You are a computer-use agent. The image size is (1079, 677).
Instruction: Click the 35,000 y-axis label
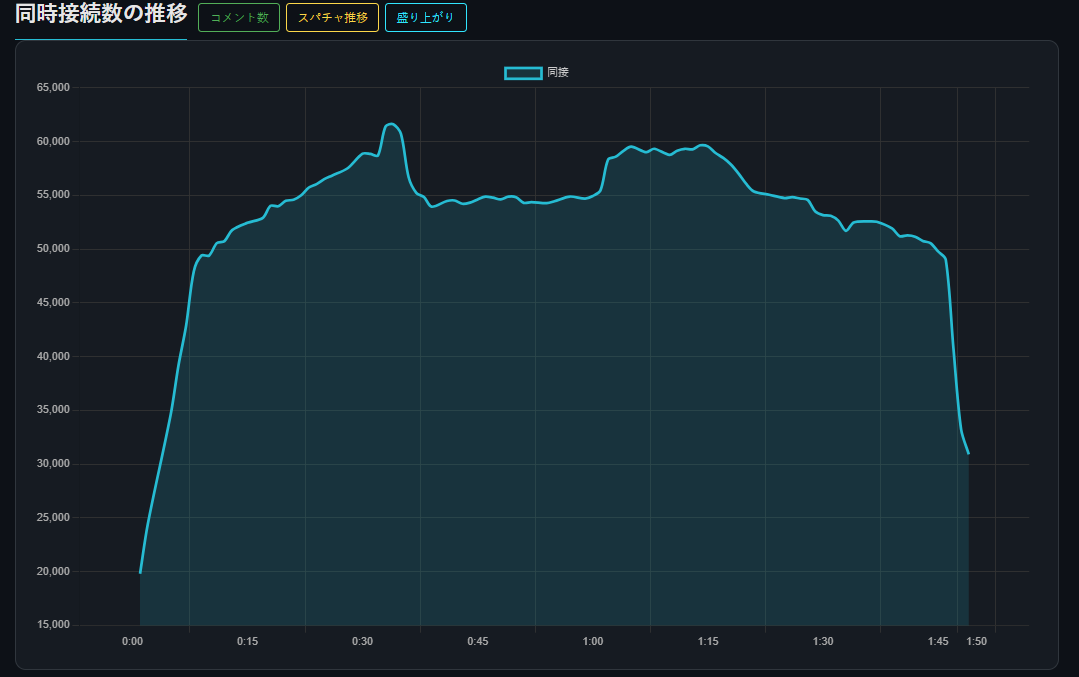53,409
